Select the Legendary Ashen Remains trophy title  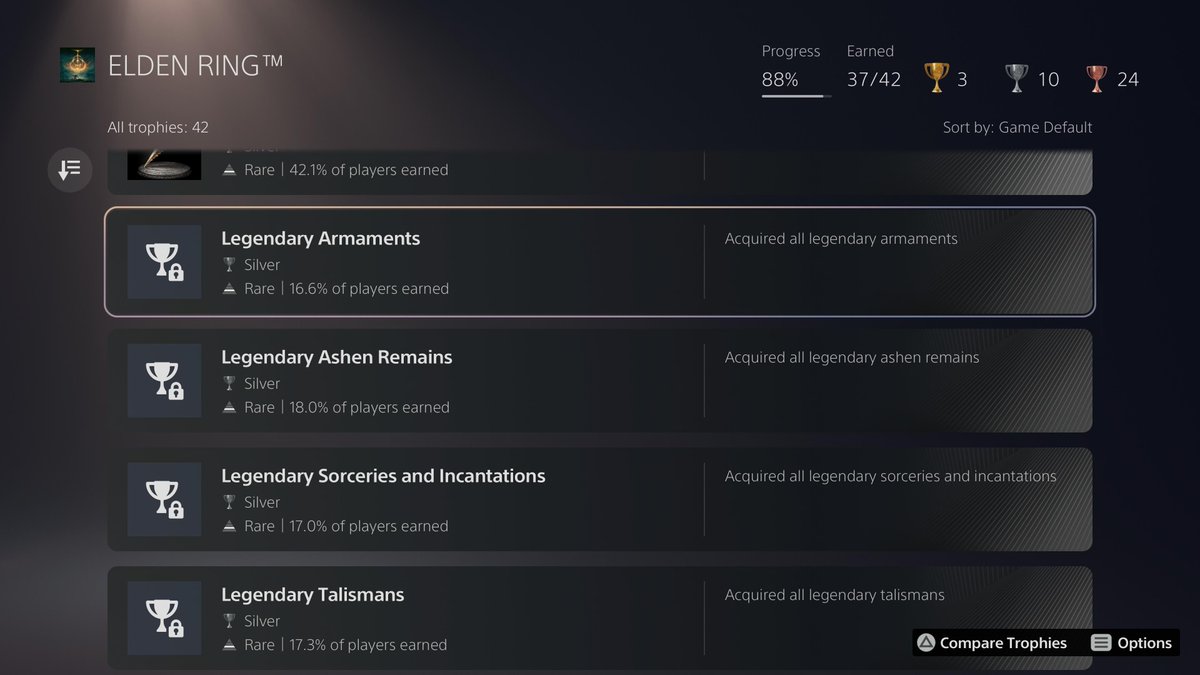[x=336, y=357]
